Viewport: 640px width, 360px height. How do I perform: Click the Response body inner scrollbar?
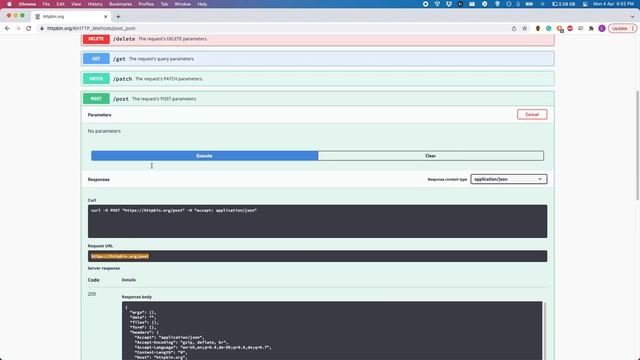544,331
